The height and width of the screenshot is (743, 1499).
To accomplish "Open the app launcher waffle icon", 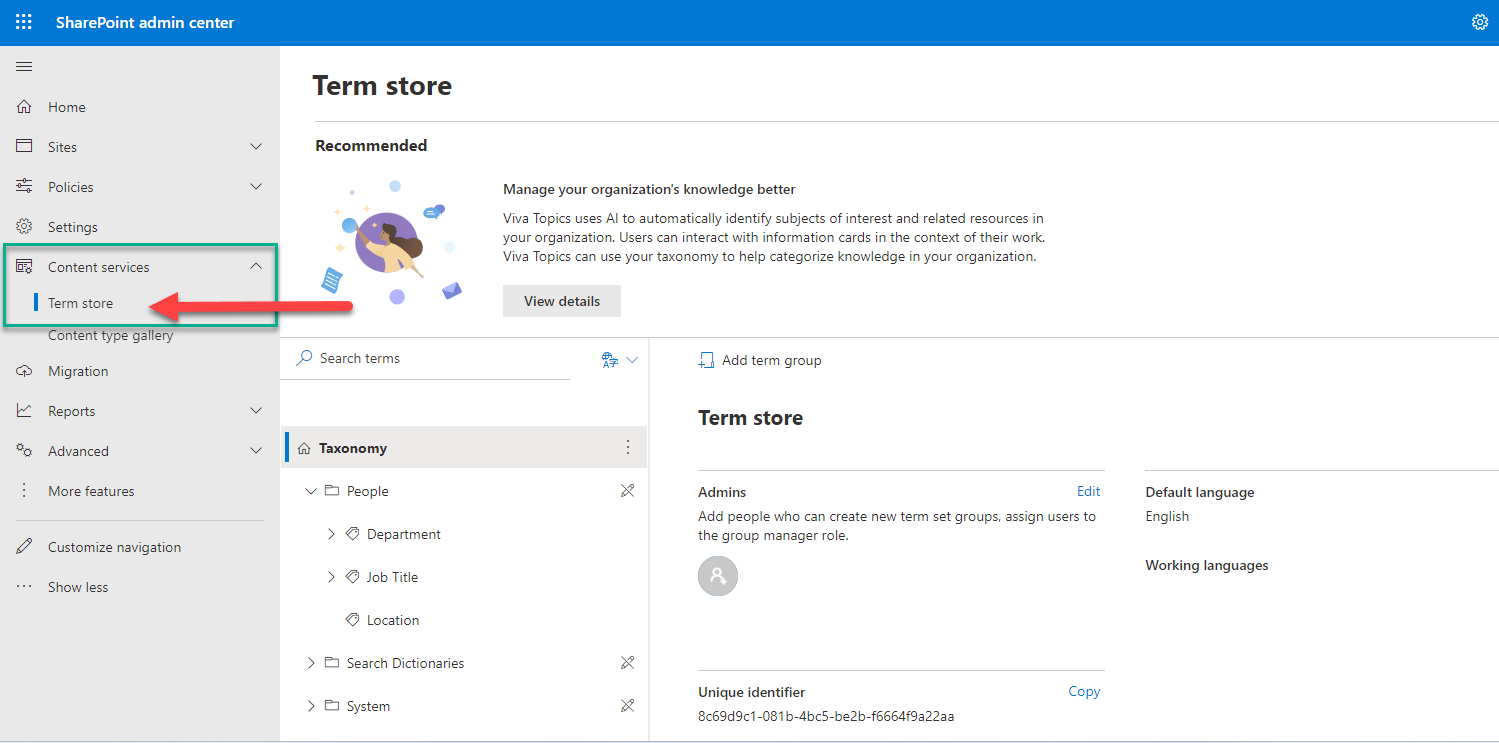I will tap(23, 22).
